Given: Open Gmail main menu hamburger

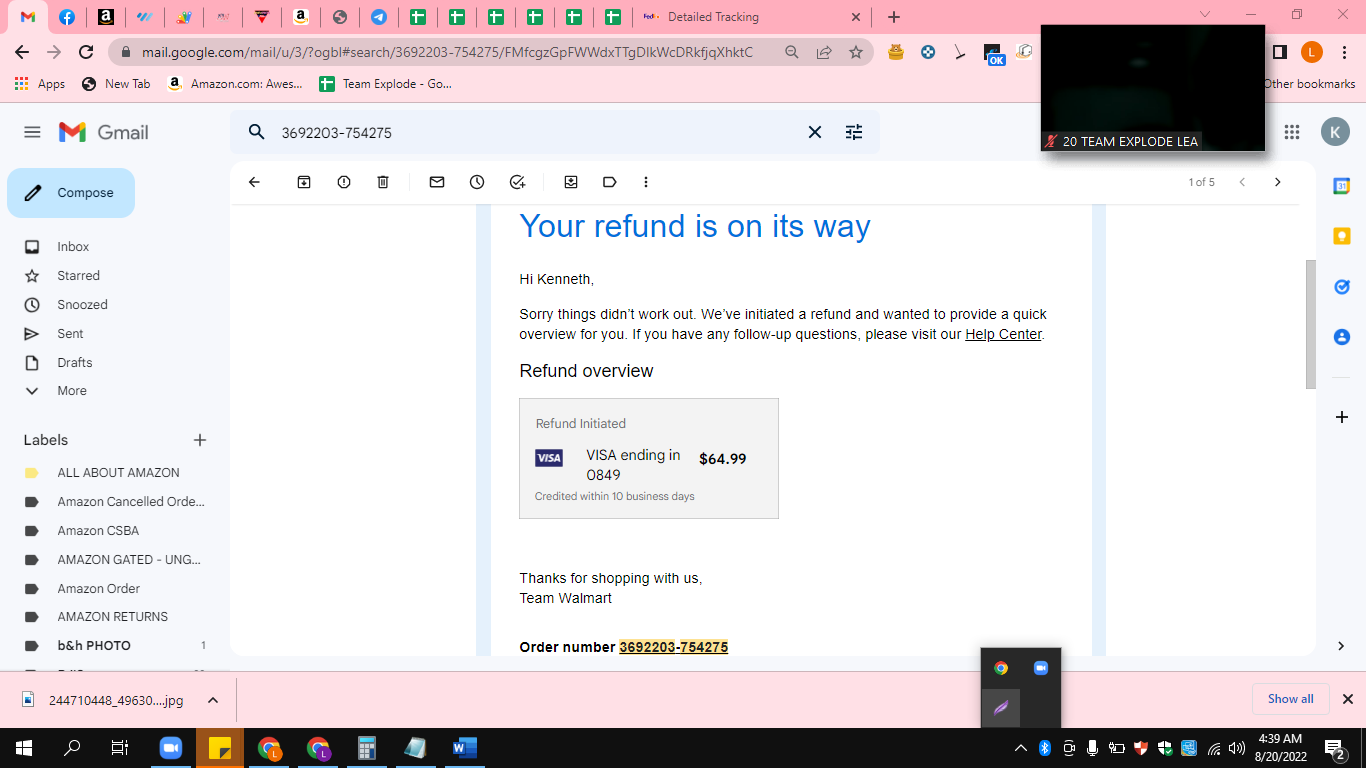Looking at the screenshot, I should coord(32,132).
